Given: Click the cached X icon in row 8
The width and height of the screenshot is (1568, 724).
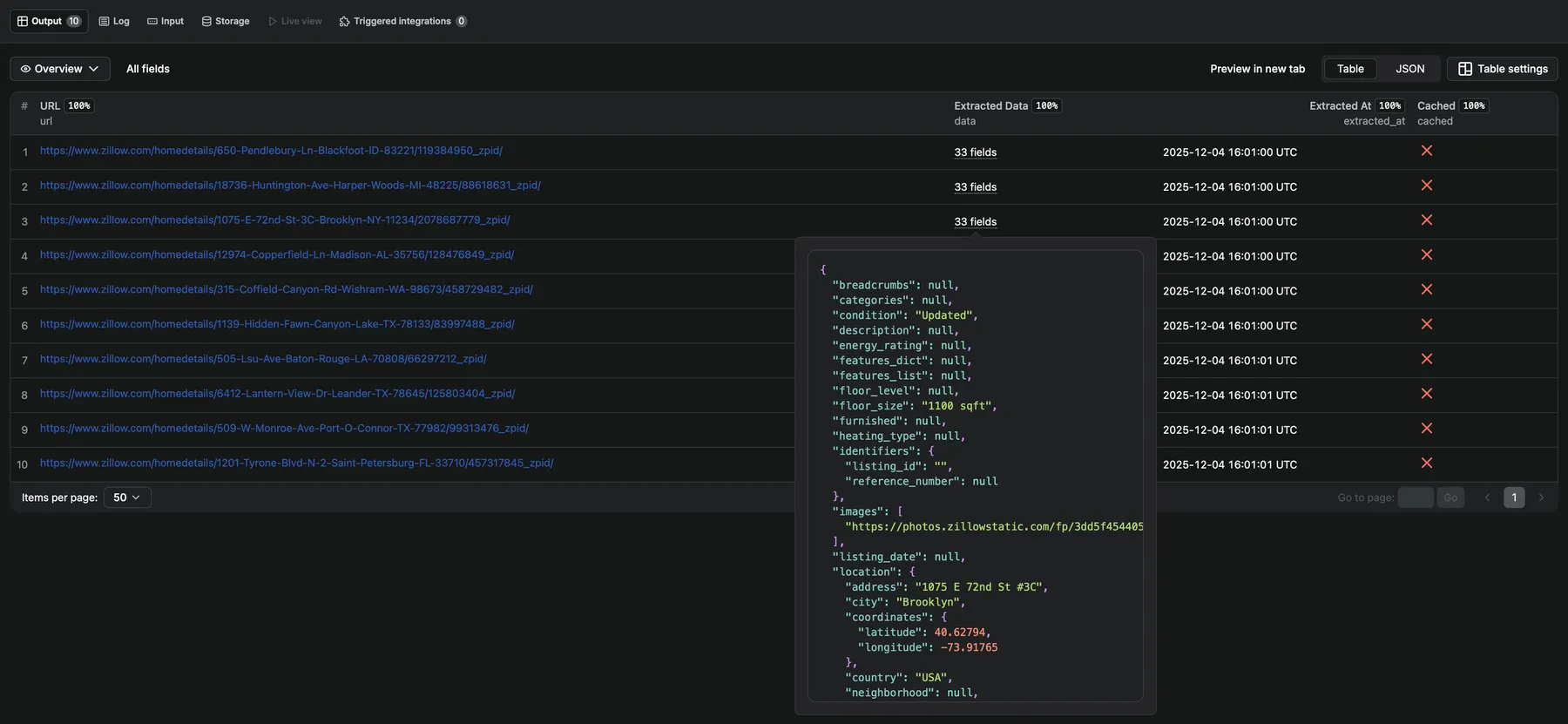Looking at the screenshot, I should tap(1427, 394).
